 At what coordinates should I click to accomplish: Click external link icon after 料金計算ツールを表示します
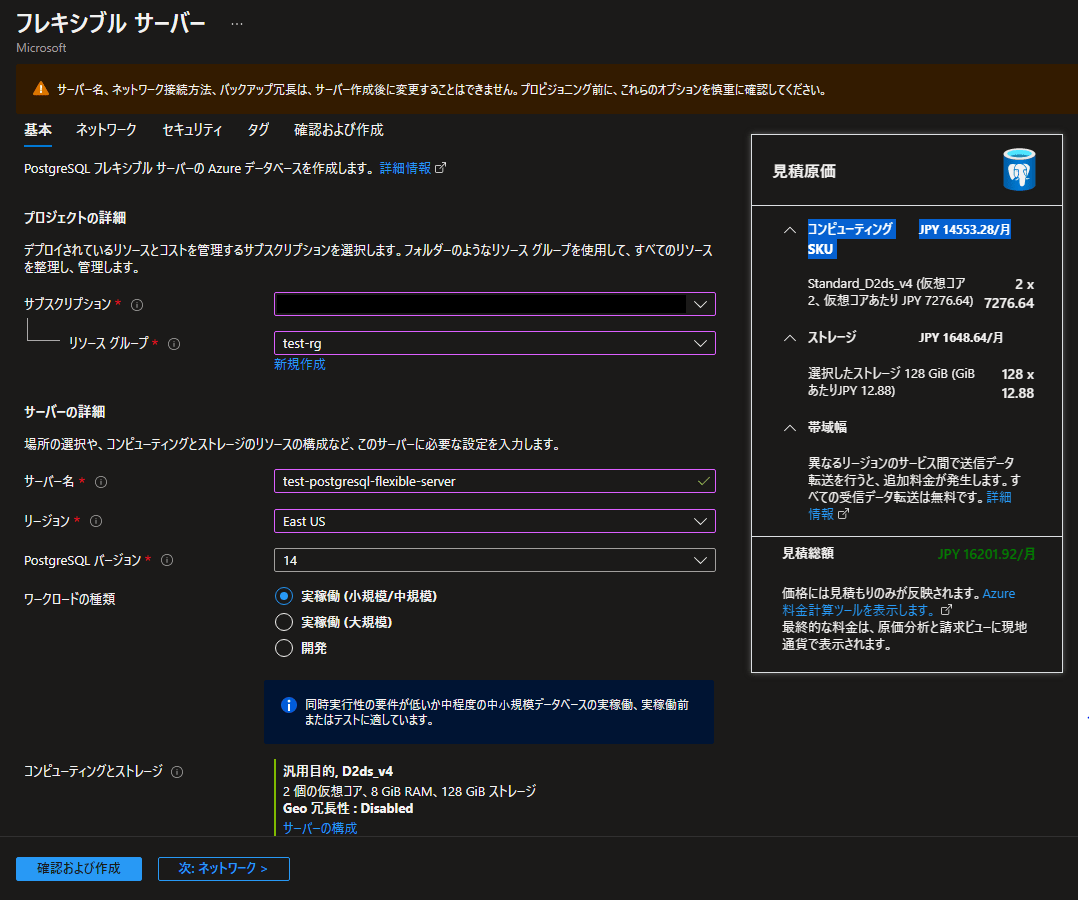pos(946,610)
